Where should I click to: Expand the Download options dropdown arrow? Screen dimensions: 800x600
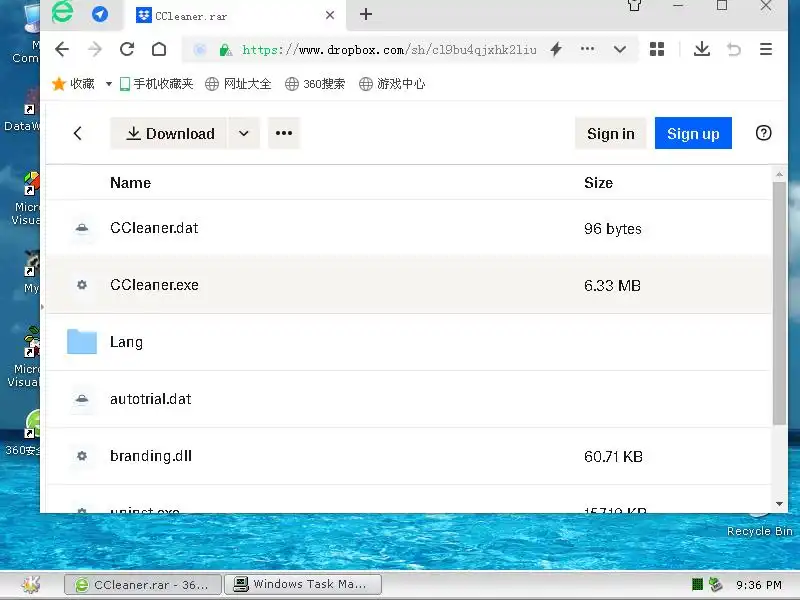(244, 133)
